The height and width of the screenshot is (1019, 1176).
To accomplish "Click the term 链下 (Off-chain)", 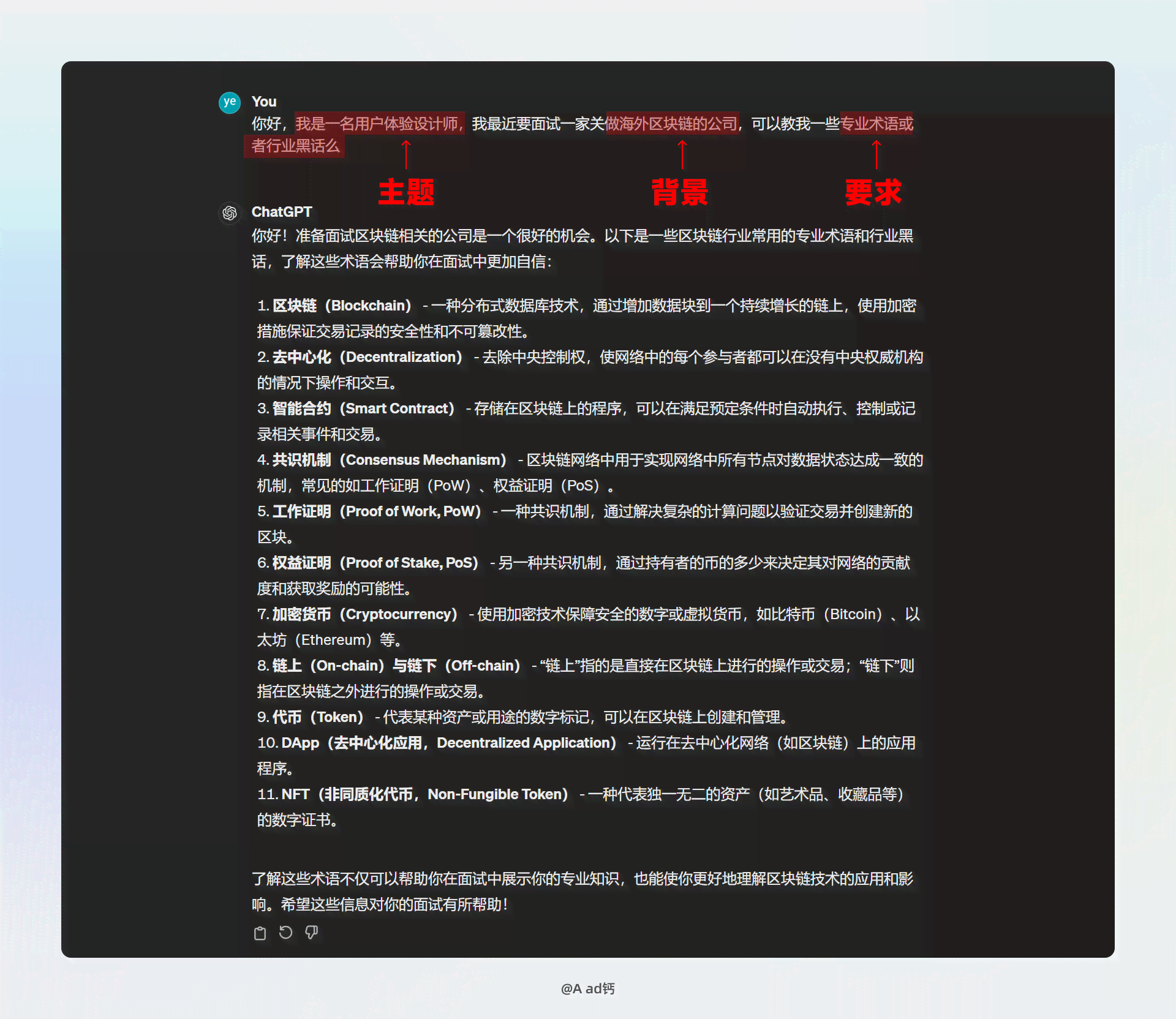I will (464, 666).
